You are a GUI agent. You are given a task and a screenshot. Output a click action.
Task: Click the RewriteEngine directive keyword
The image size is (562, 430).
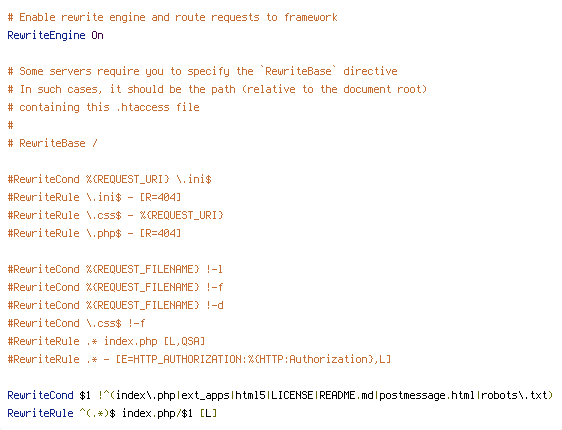pos(46,35)
